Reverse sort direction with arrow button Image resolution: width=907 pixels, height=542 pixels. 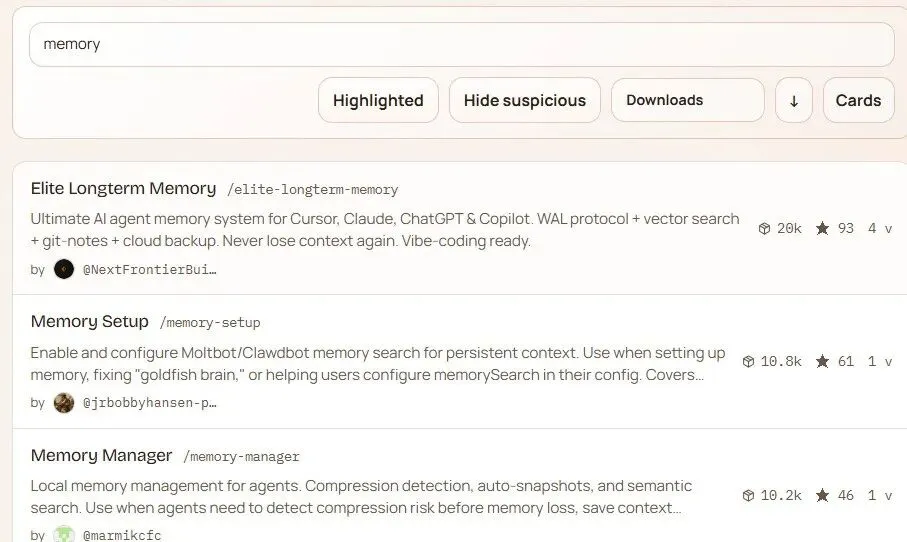pos(794,100)
